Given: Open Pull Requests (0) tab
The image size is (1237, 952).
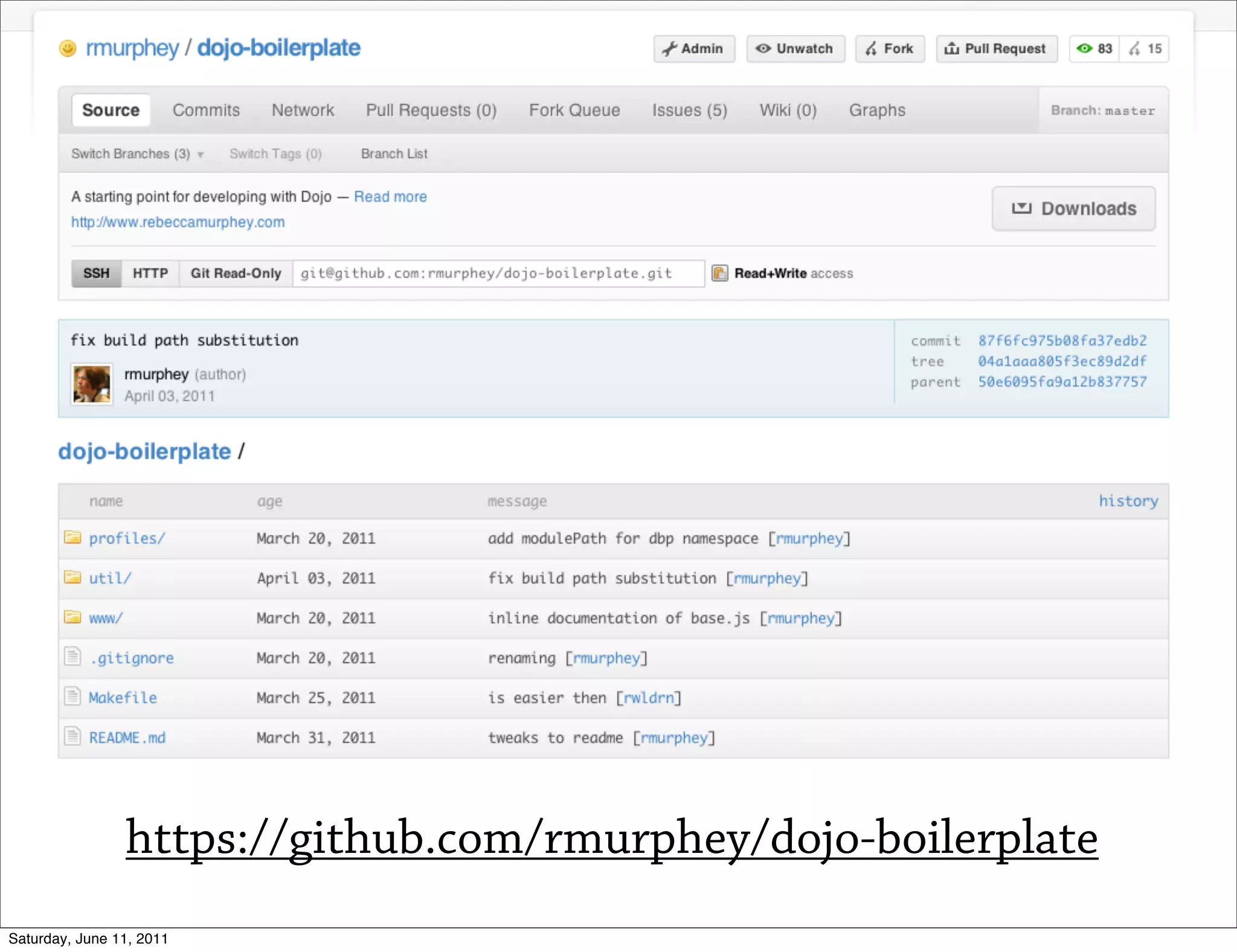Looking at the screenshot, I should [431, 111].
